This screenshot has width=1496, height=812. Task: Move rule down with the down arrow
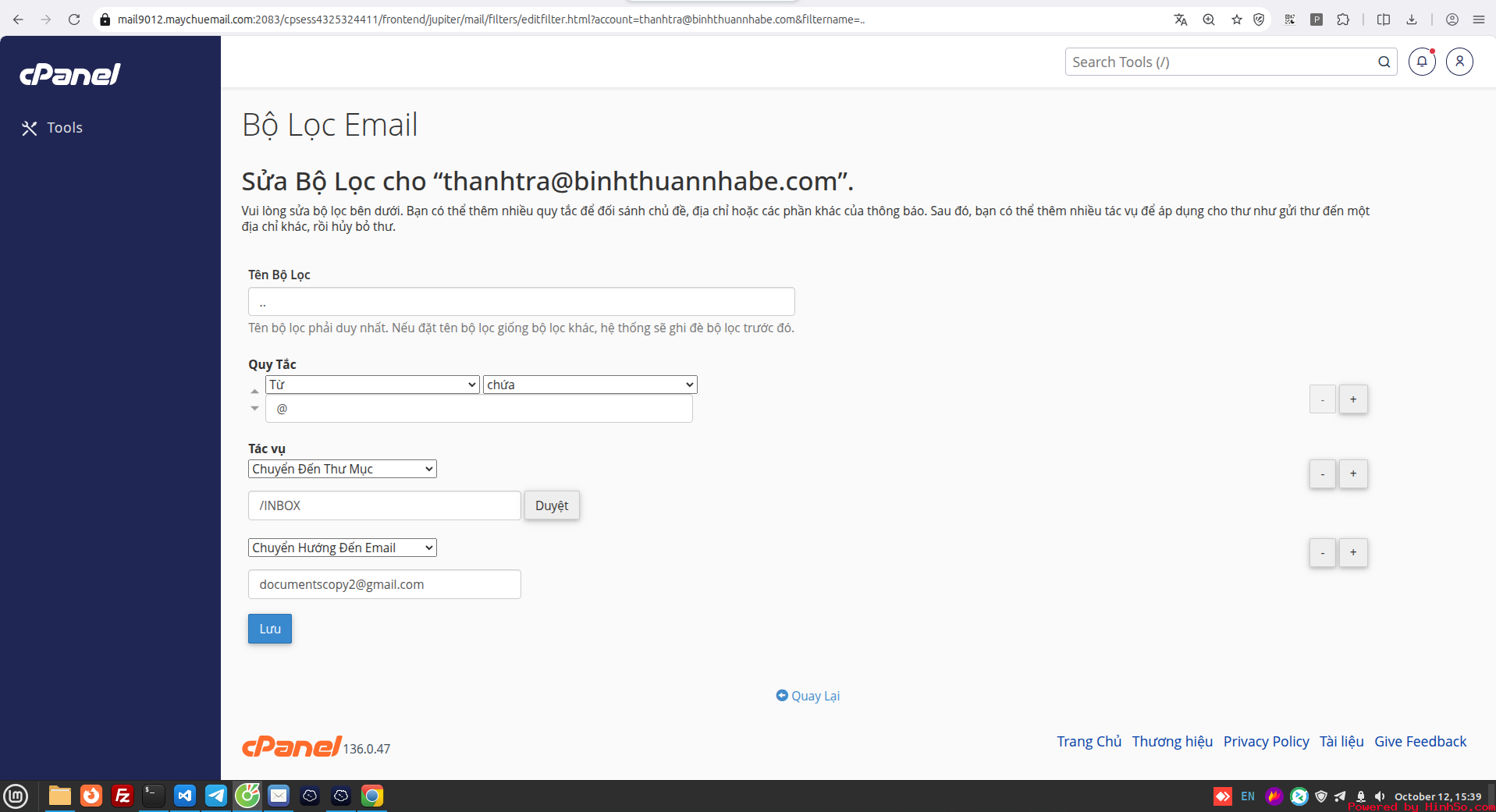coord(254,408)
